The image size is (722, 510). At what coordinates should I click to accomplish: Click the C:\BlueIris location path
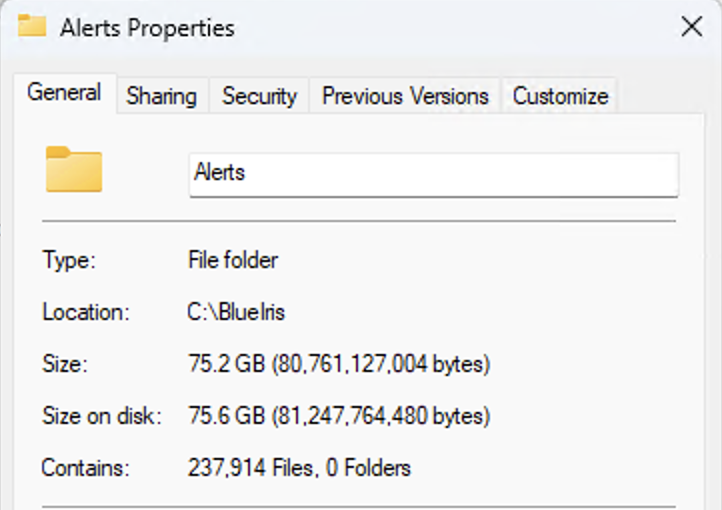(x=237, y=312)
